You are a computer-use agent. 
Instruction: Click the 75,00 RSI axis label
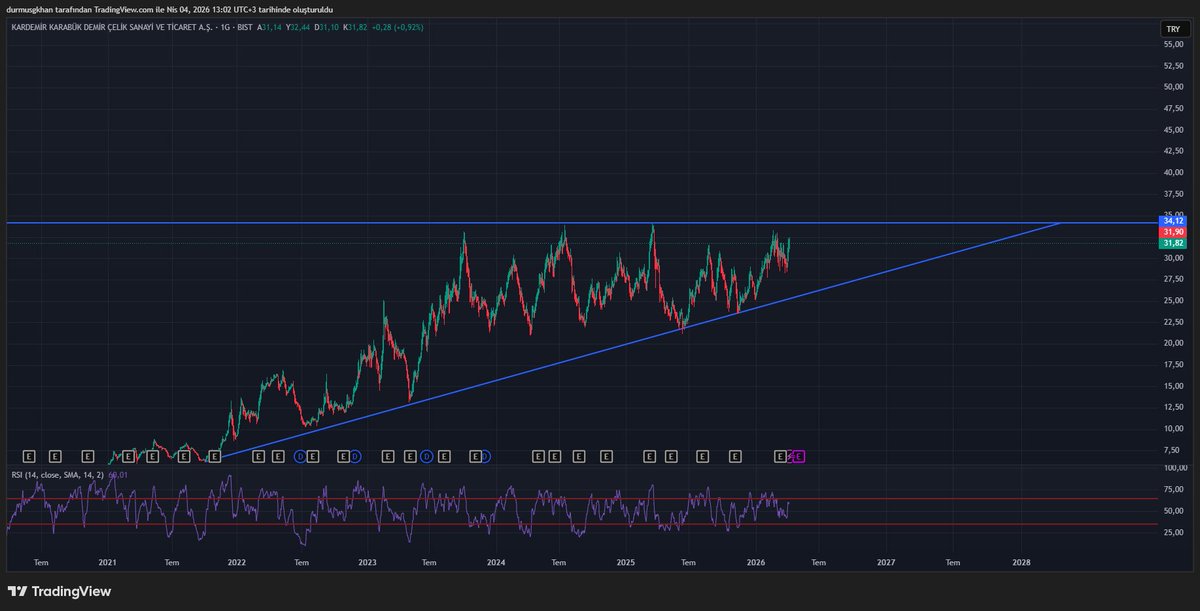pos(1173,489)
